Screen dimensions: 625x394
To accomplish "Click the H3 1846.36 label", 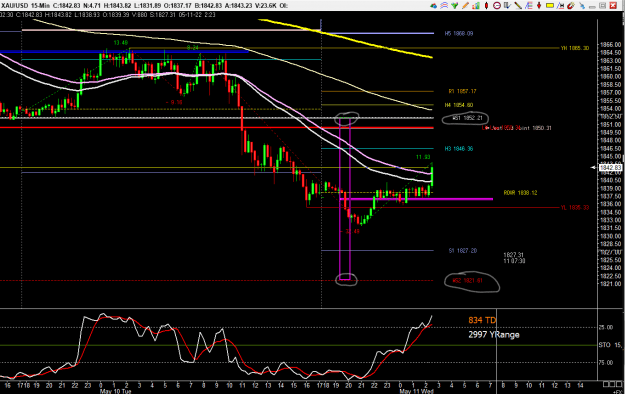I will point(459,149).
